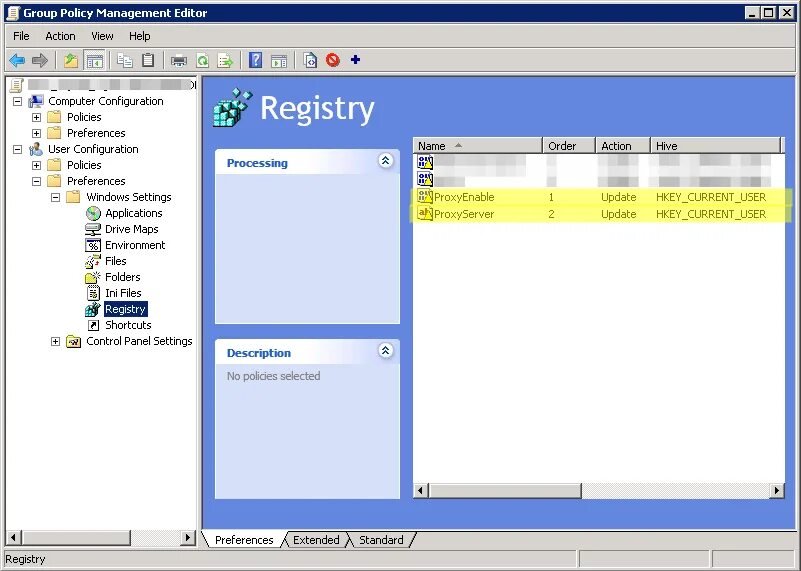Click the second blurred registry item icon
801x571 pixels.
425,179
